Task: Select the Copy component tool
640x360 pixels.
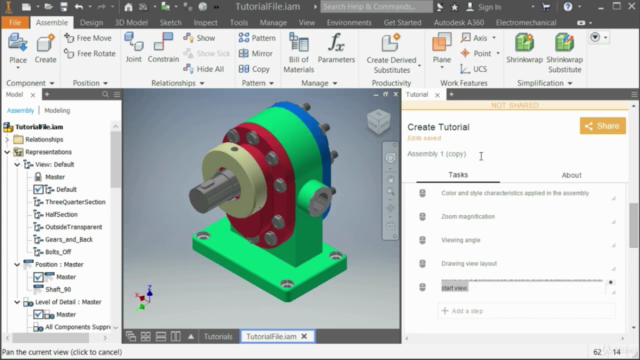Action: coord(254,69)
